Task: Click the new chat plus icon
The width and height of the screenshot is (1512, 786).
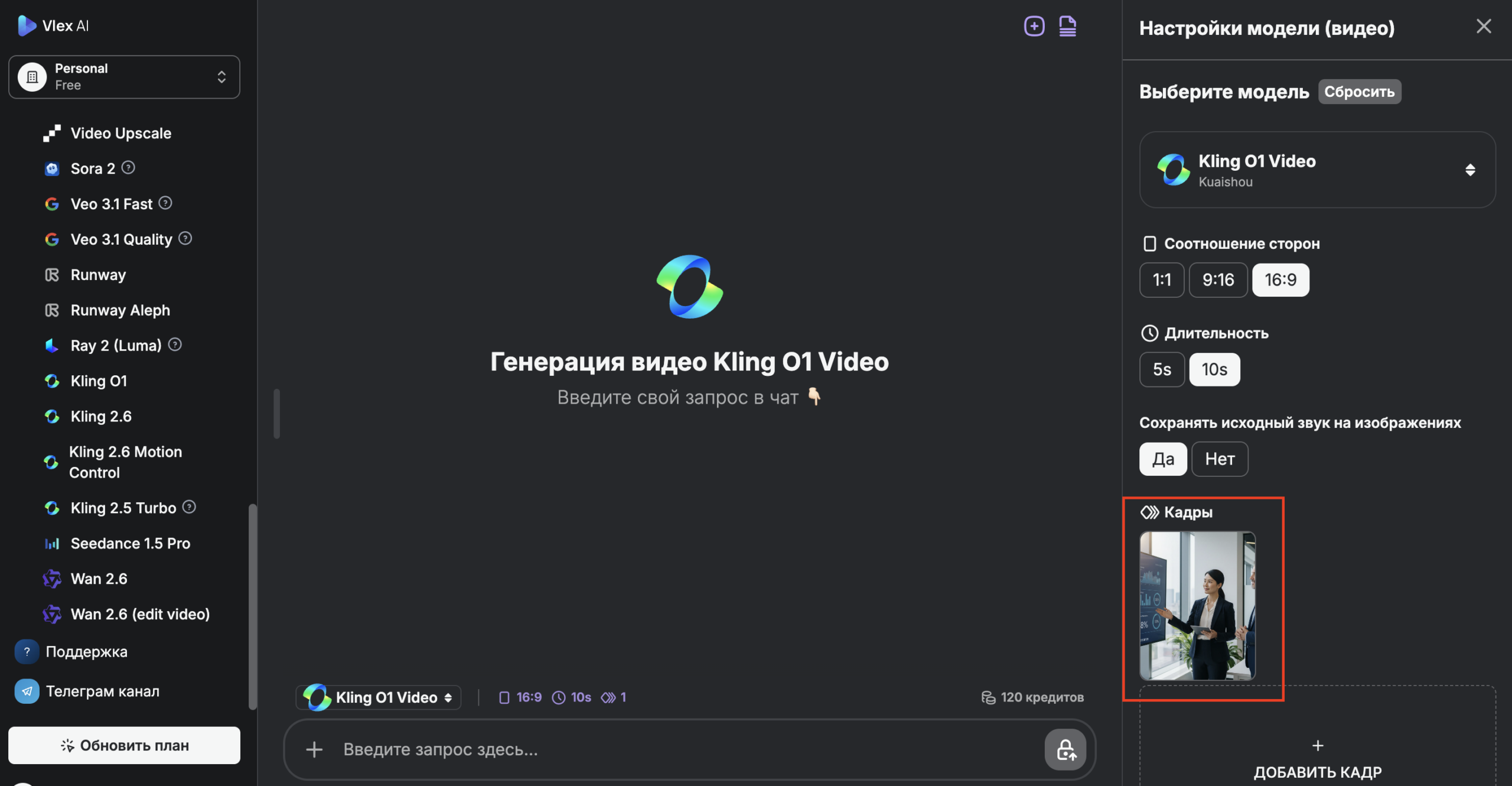Action: pyautogui.click(x=1034, y=26)
